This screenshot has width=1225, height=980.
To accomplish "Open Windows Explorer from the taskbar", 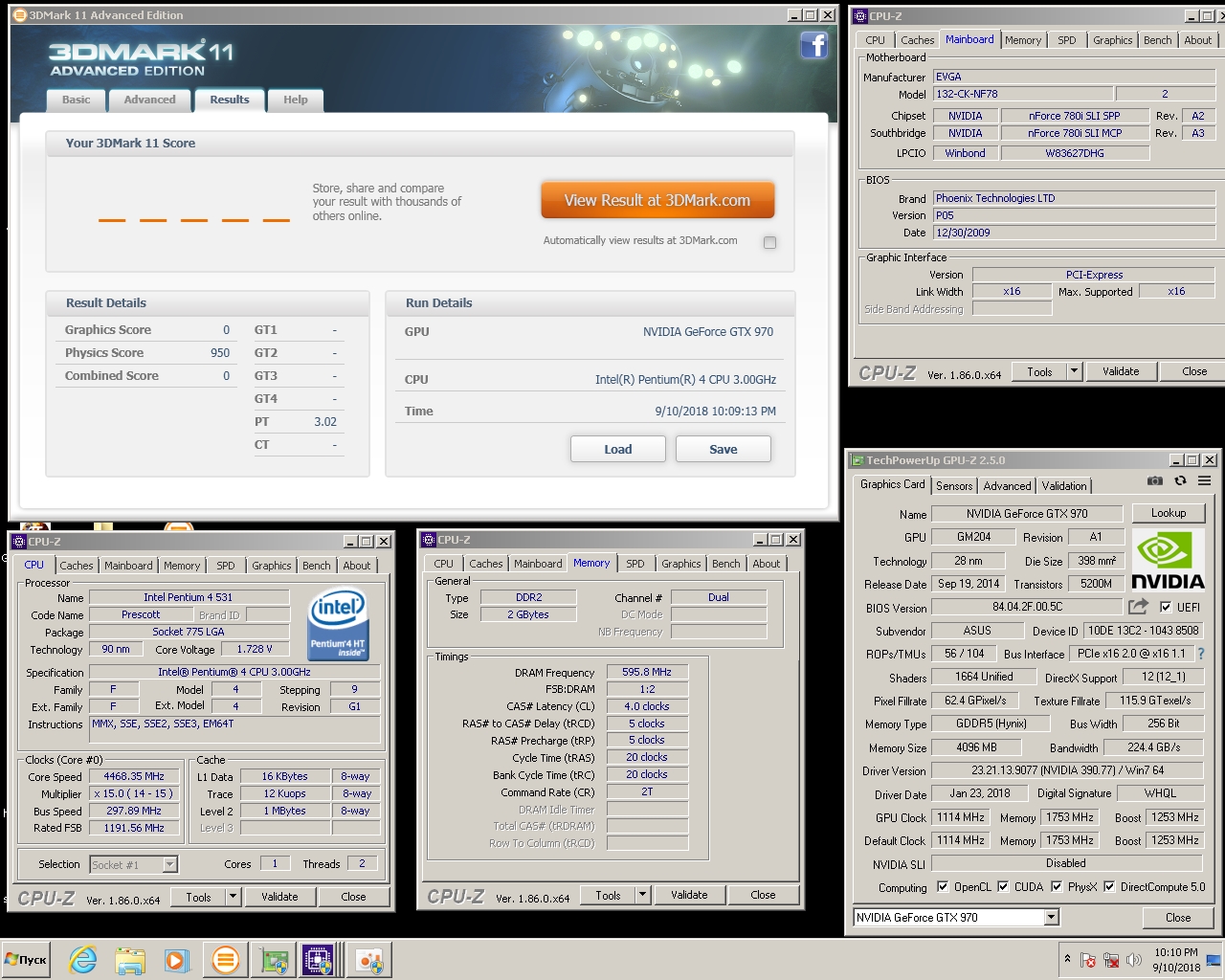I will pyautogui.click(x=130, y=960).
